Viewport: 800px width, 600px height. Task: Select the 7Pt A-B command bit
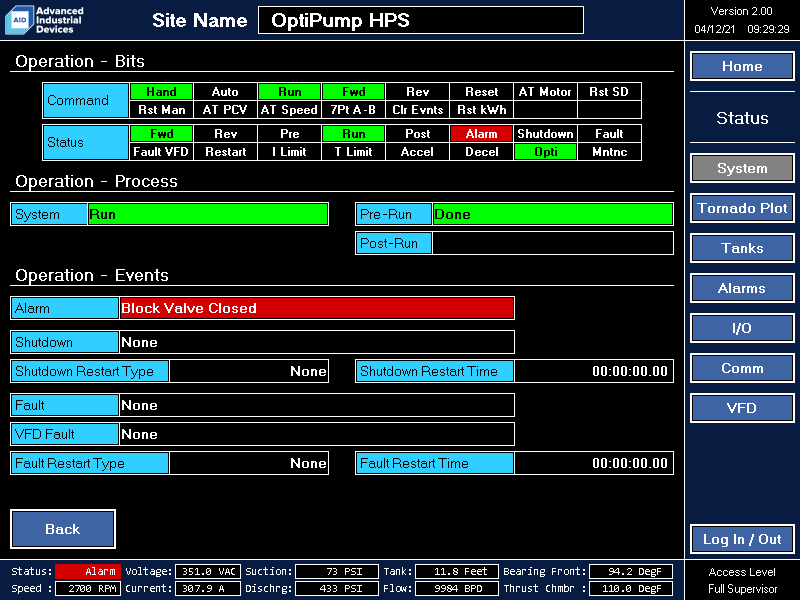[353, 110]
